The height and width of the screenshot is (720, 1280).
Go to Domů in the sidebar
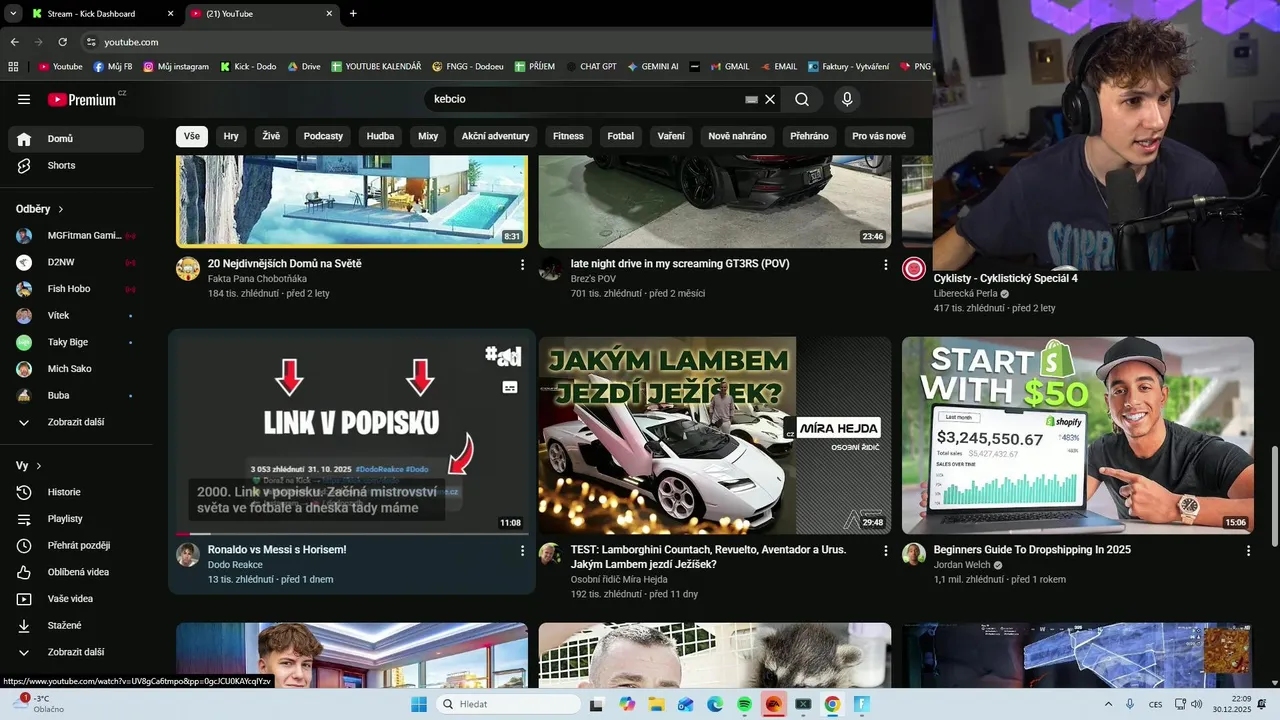tap(77, 139)
